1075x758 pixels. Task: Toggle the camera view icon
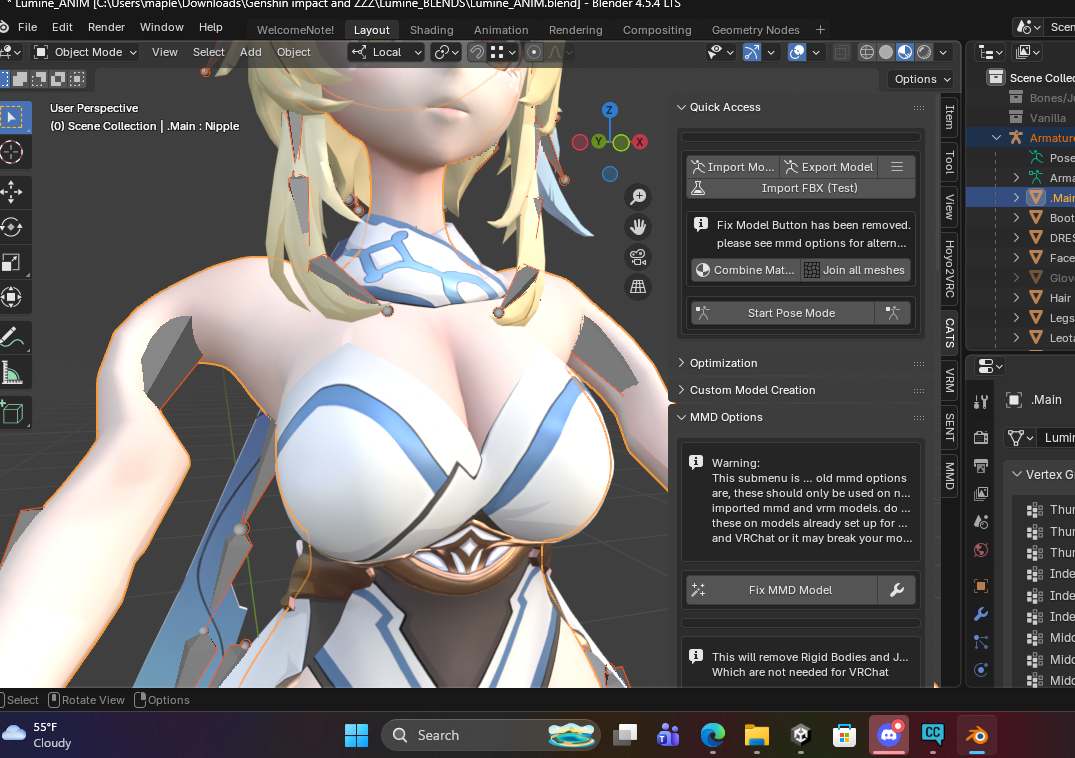click(638, 257)
